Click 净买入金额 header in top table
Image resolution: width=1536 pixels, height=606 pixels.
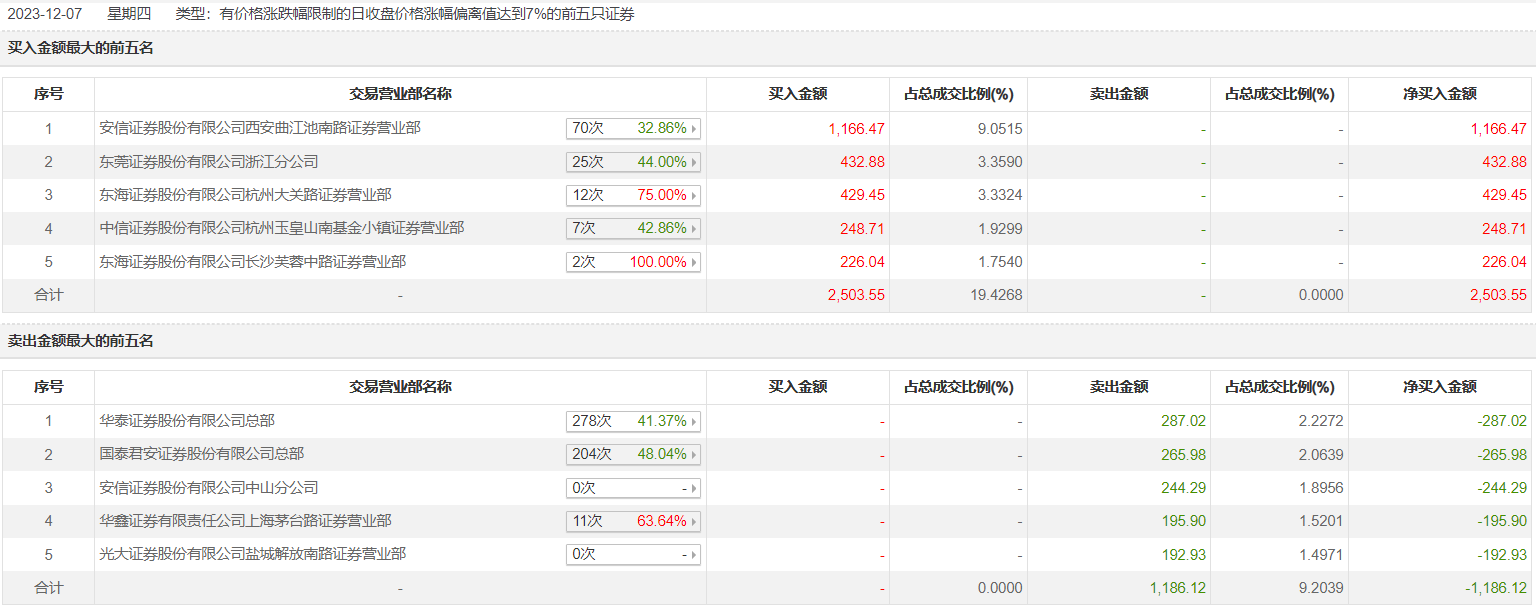tap(1439, 94)
